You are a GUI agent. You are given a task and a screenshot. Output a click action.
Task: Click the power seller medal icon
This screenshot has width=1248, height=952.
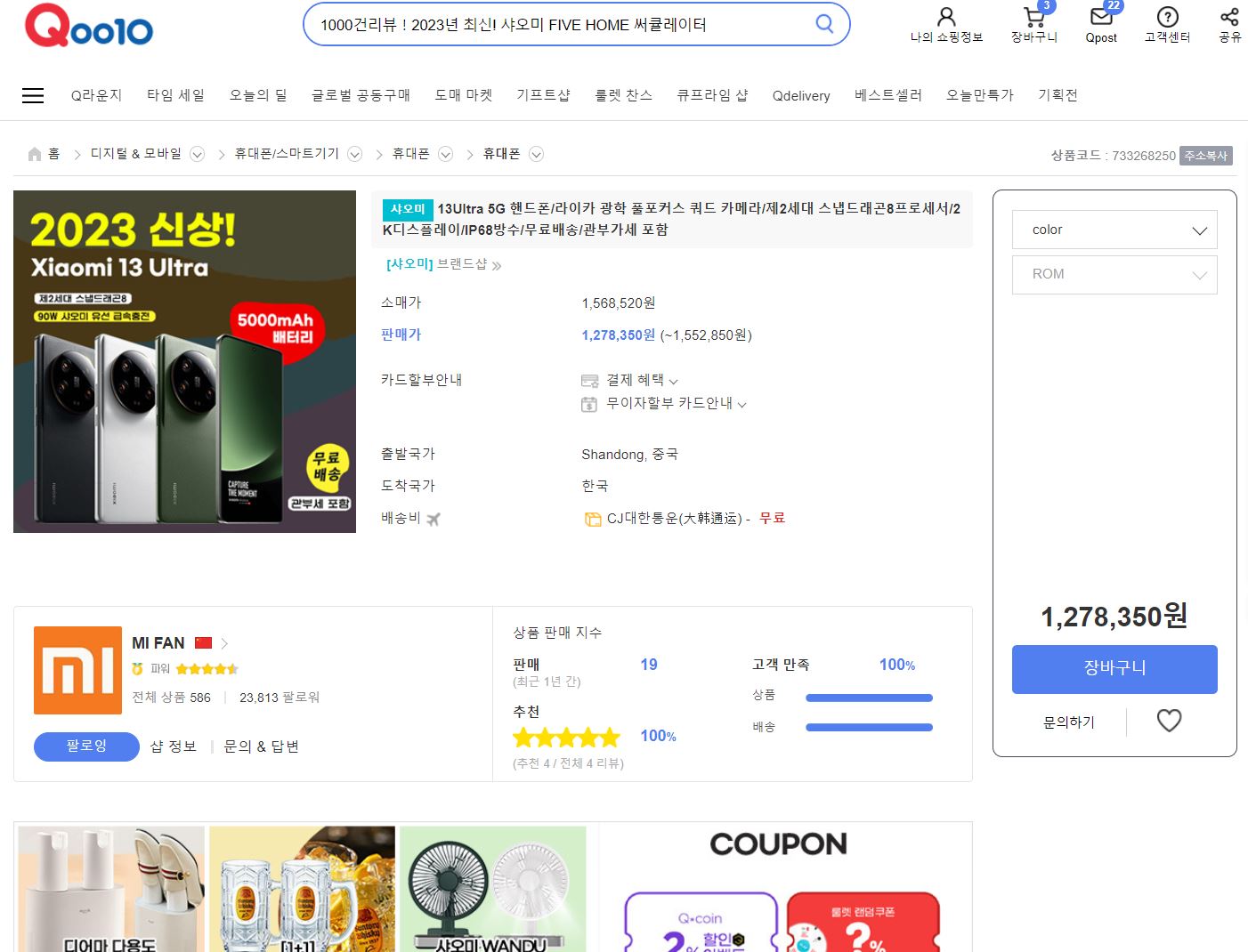click(x=137, y=668)
